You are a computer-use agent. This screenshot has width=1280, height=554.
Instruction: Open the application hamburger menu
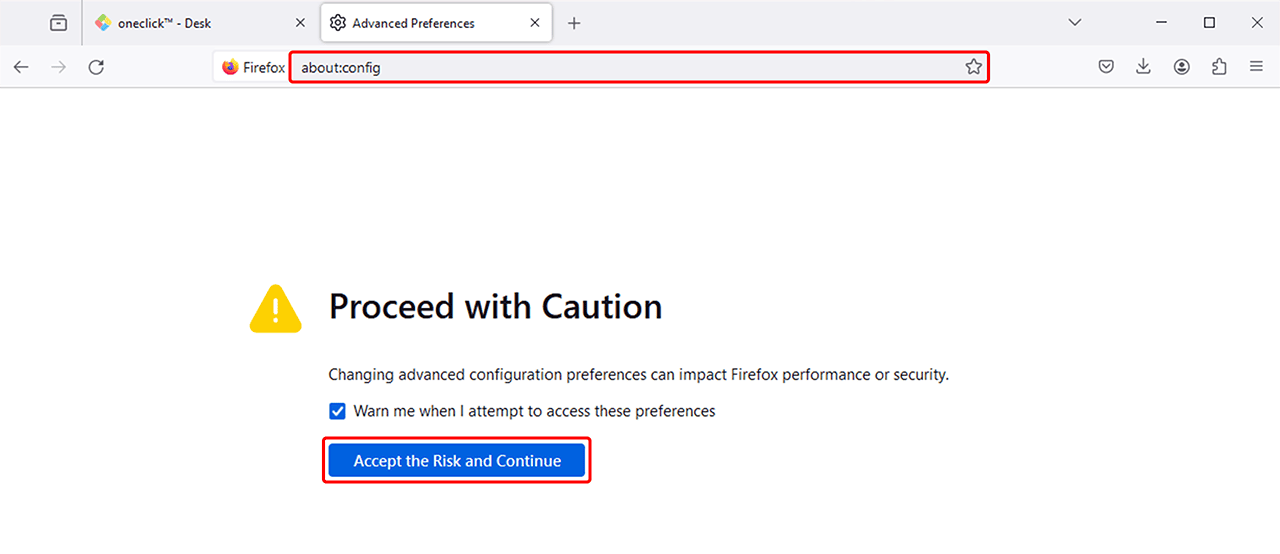click(1256, 67)
